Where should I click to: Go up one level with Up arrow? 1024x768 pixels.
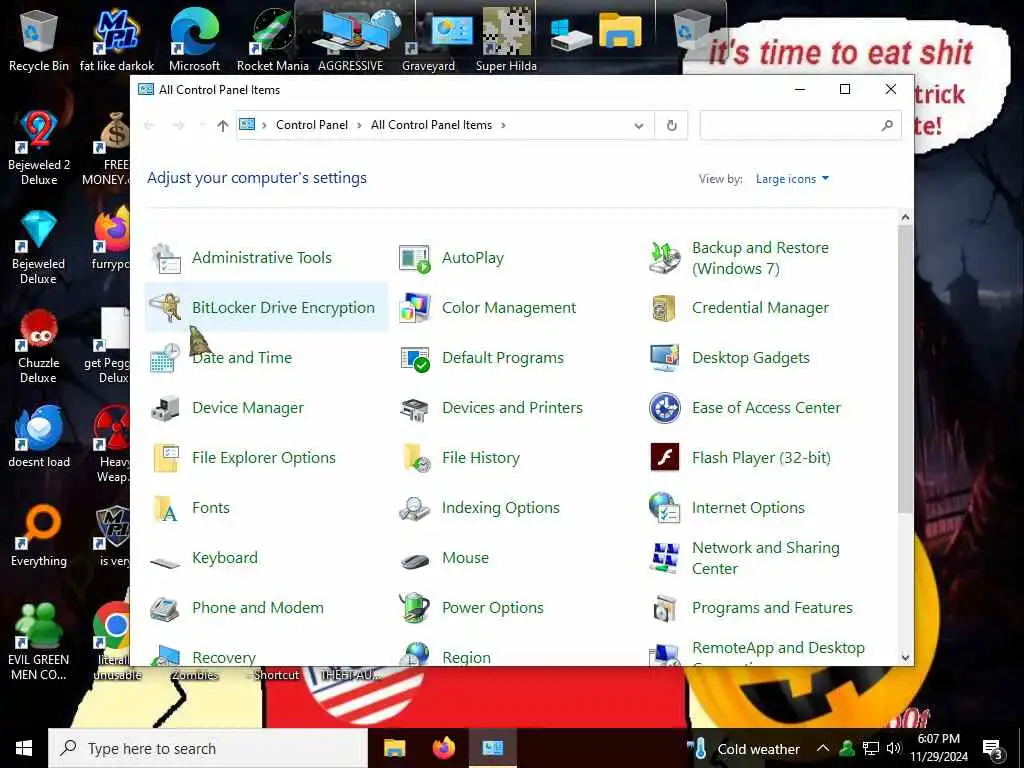click(x=223, y=125)
